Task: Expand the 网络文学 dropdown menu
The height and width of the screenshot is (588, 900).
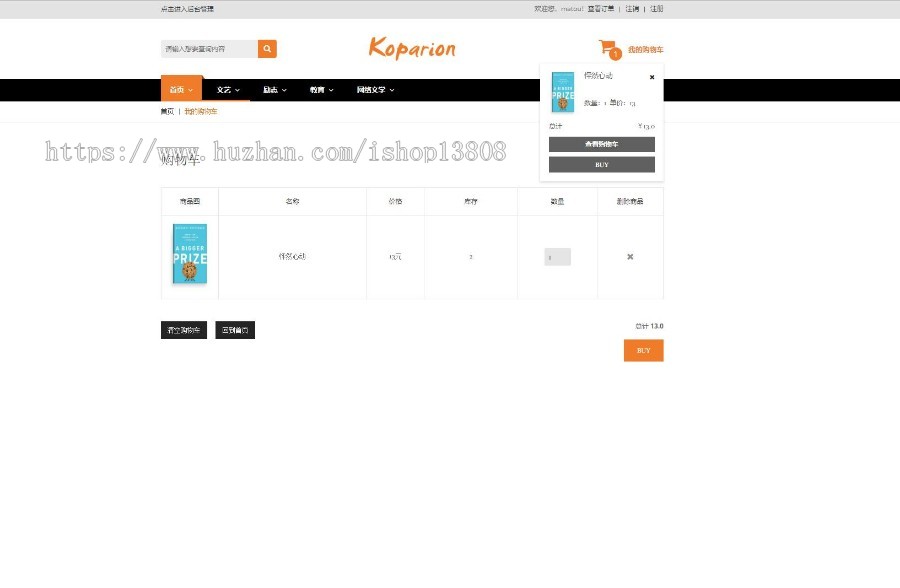Action: [x=372, y=89]
